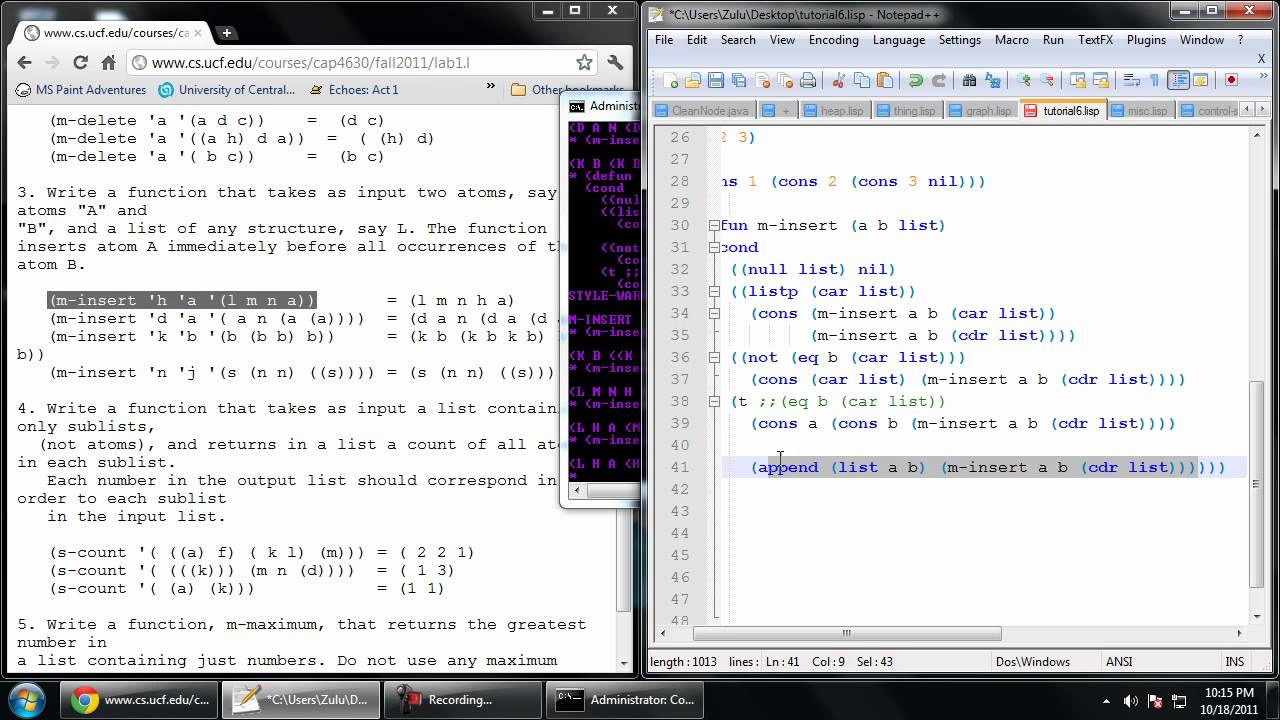Collapse the fold at line 36
The image size is (1280, 720).
click(714, 357)
